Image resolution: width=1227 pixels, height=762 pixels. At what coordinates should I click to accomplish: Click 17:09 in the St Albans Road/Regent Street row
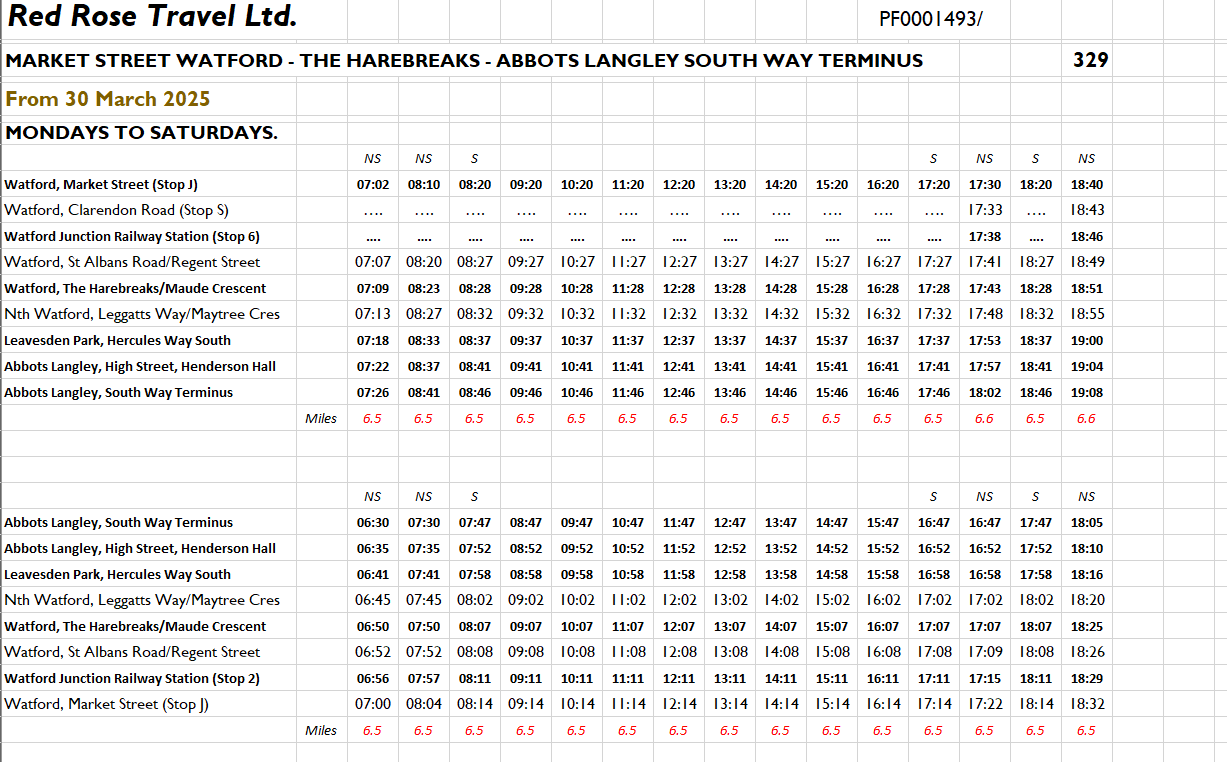(x=985, y=652)
